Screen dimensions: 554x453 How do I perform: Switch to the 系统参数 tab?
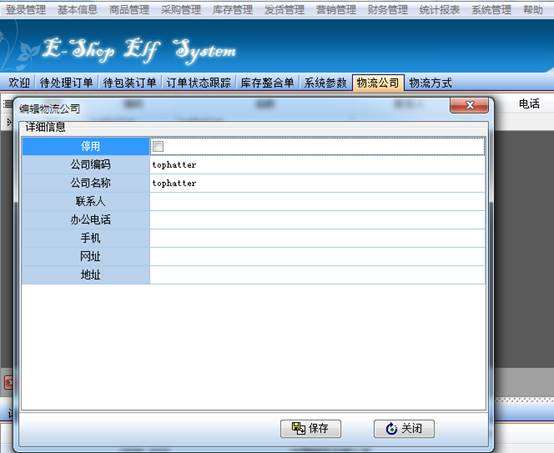coord(325,83)
